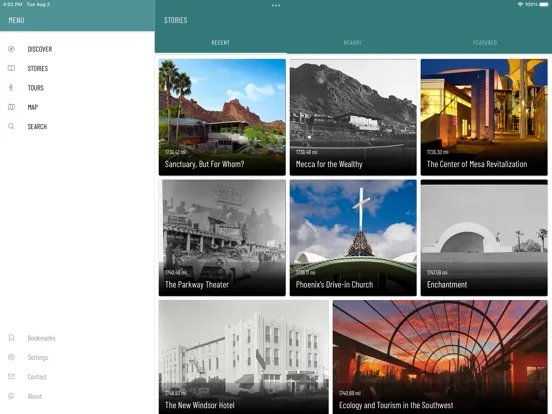Image resolution: width=552 pixels, height=414 pixels.
Task: Open The Parkway Theater story card
Action: click(222, 238)
